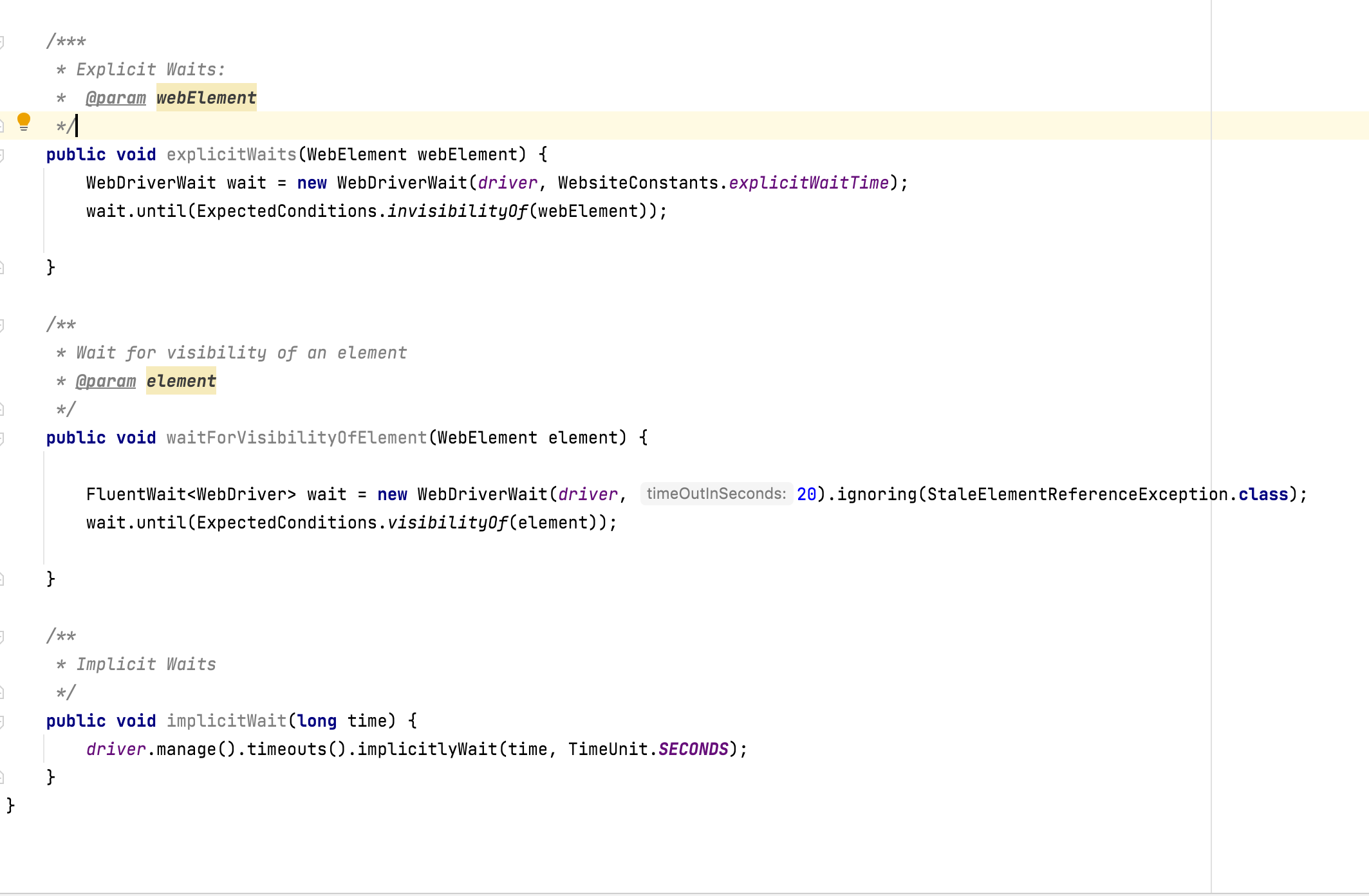1369x896 pixels.
Task: Select the highlighted element parameter text
Action: (x=181, y=381)
